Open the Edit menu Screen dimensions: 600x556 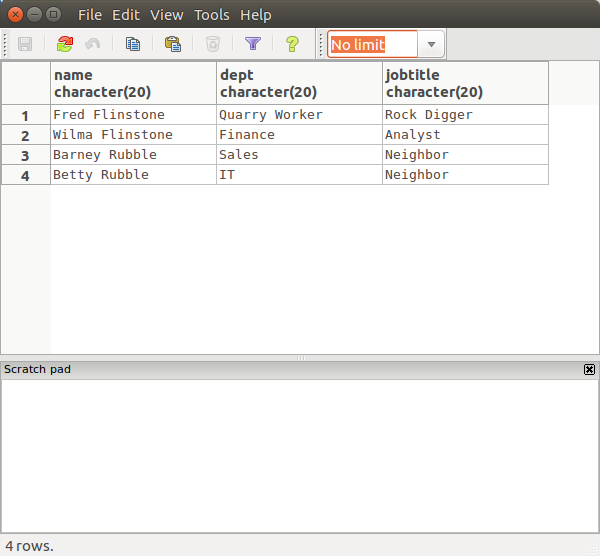point(126,15)
